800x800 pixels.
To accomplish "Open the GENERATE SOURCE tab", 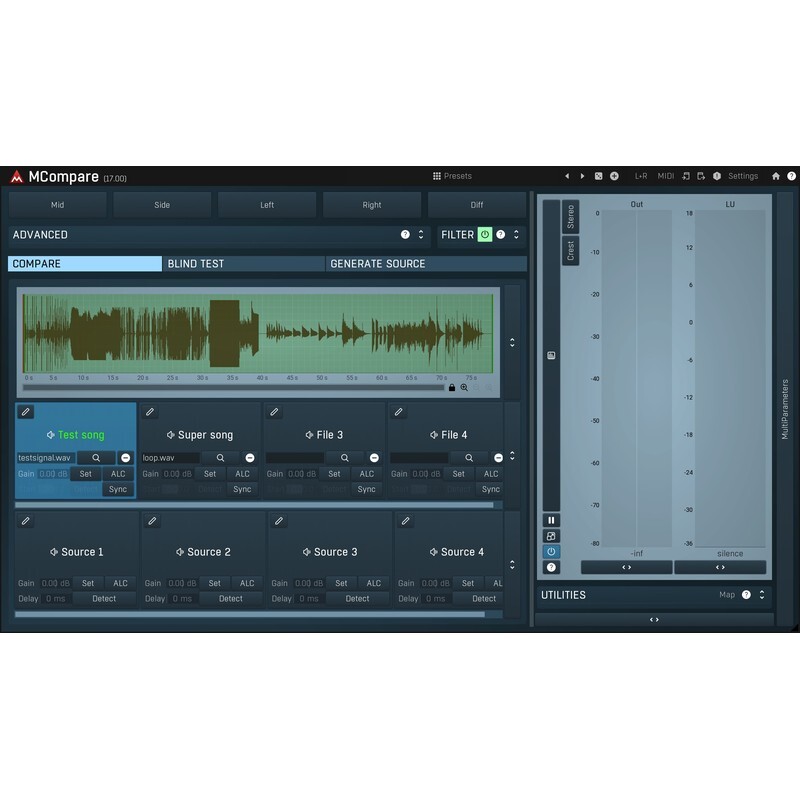I will (425, 264).
